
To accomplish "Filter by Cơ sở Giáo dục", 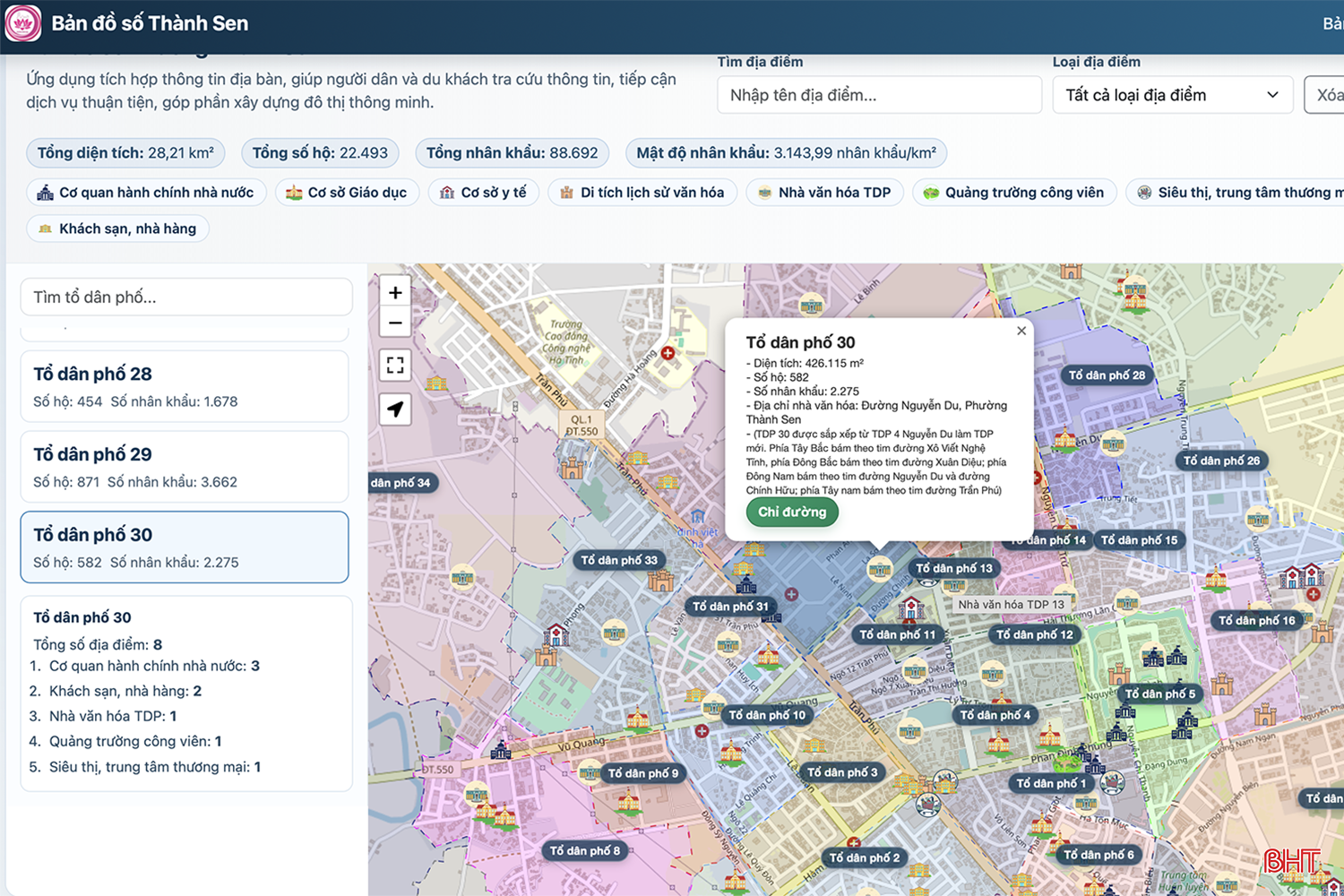I will [347, 193].
